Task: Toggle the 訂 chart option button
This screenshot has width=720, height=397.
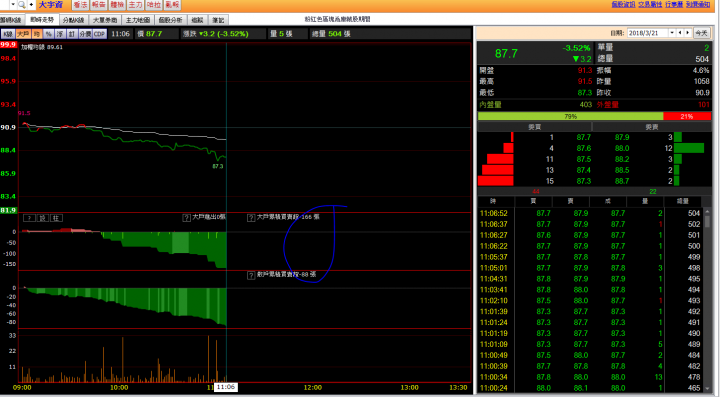Action: (72, 34)
